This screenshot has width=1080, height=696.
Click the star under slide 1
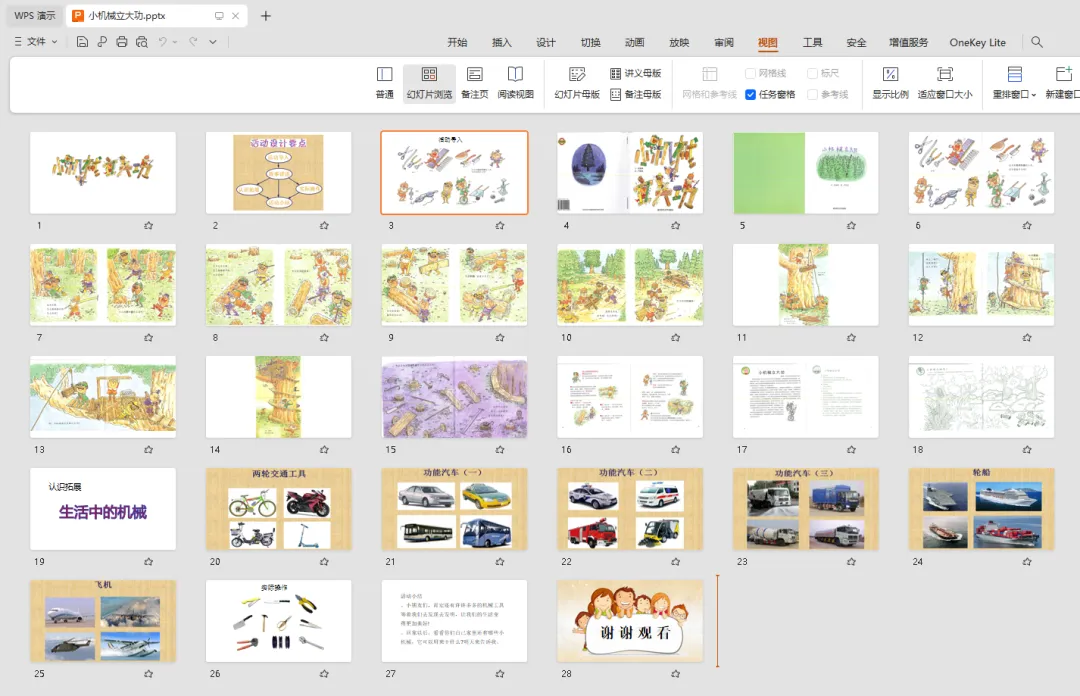point(148,225)
